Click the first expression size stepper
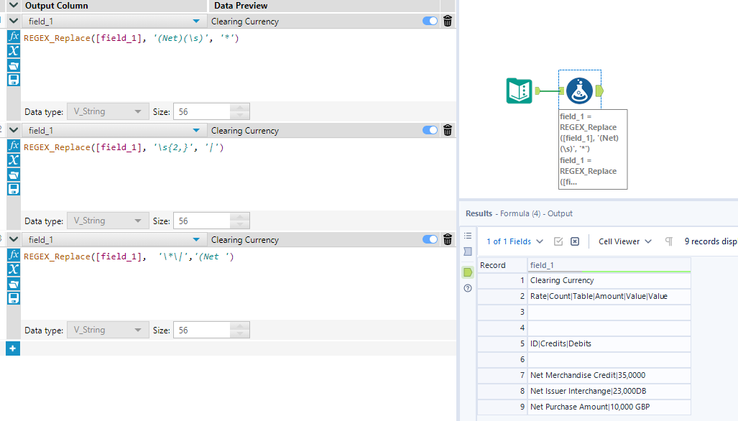 [240, 112]
